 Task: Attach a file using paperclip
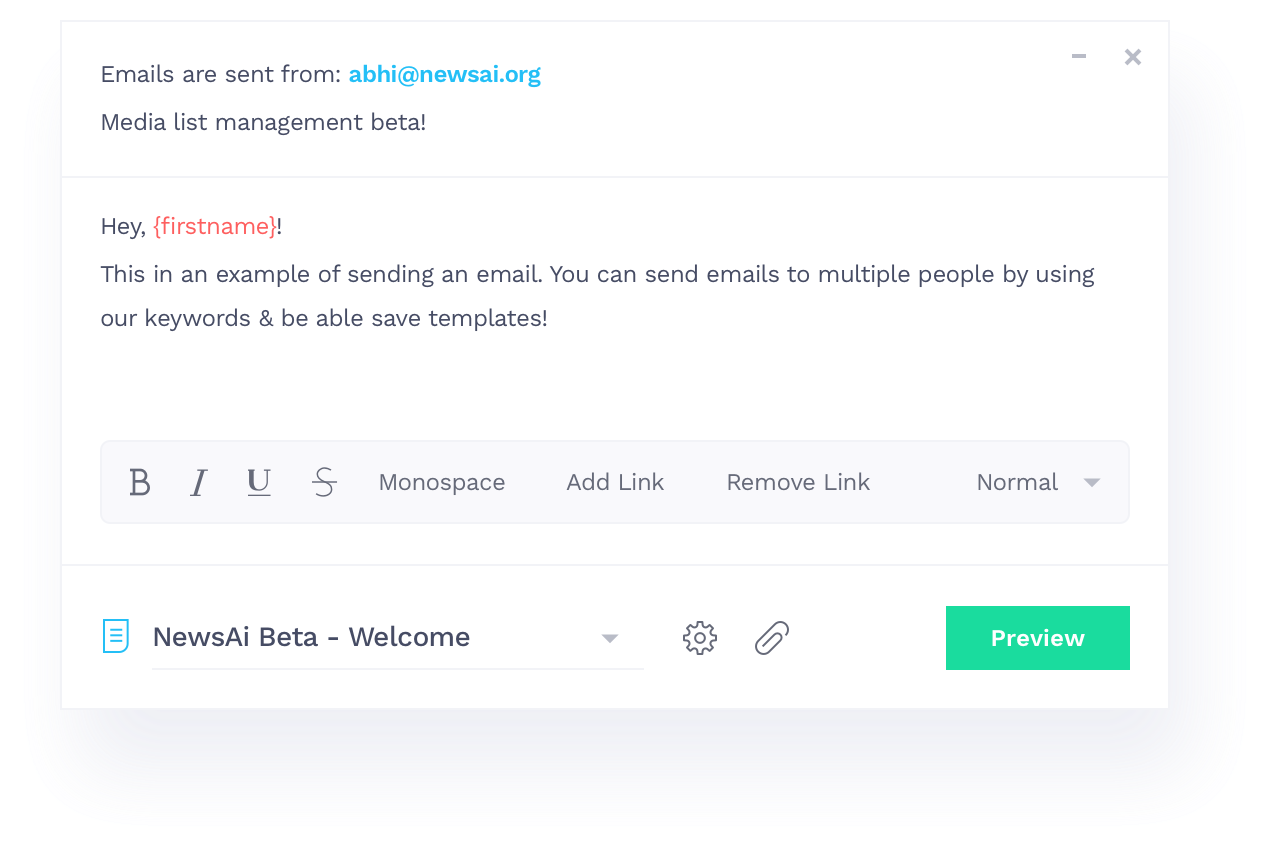tap(771, 638)
